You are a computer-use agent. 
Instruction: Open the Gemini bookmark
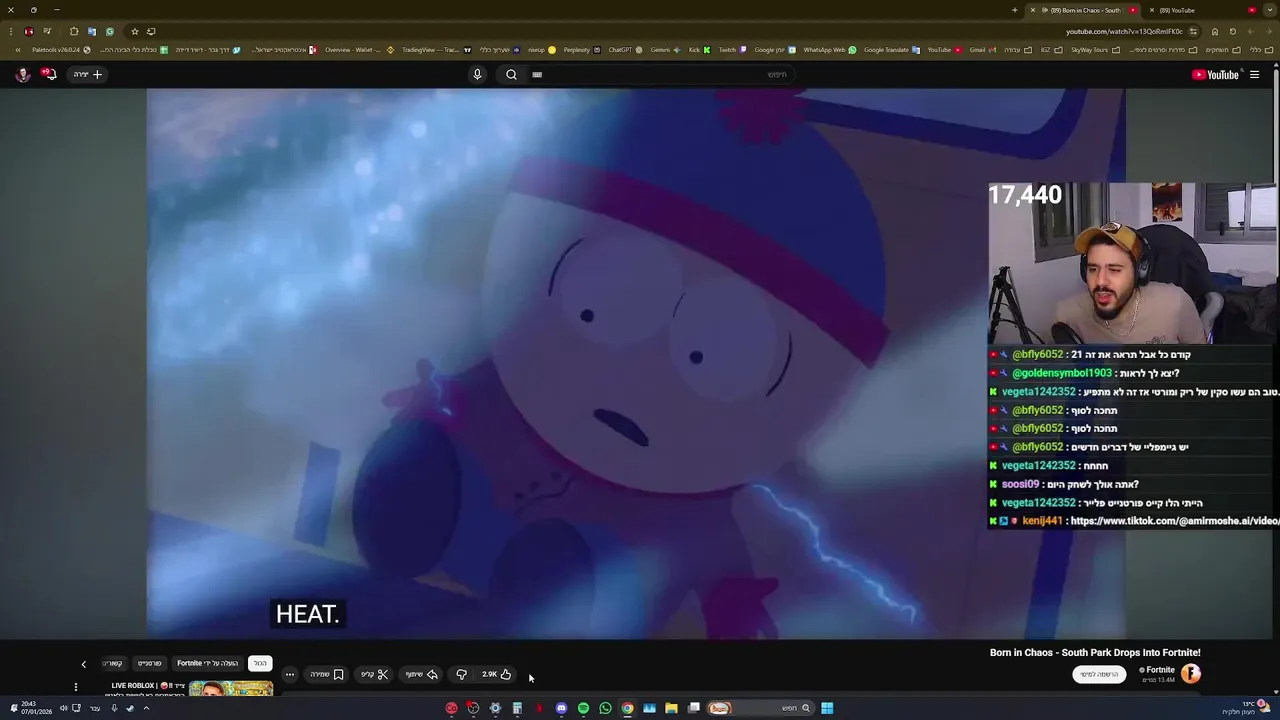click(665, 50)
